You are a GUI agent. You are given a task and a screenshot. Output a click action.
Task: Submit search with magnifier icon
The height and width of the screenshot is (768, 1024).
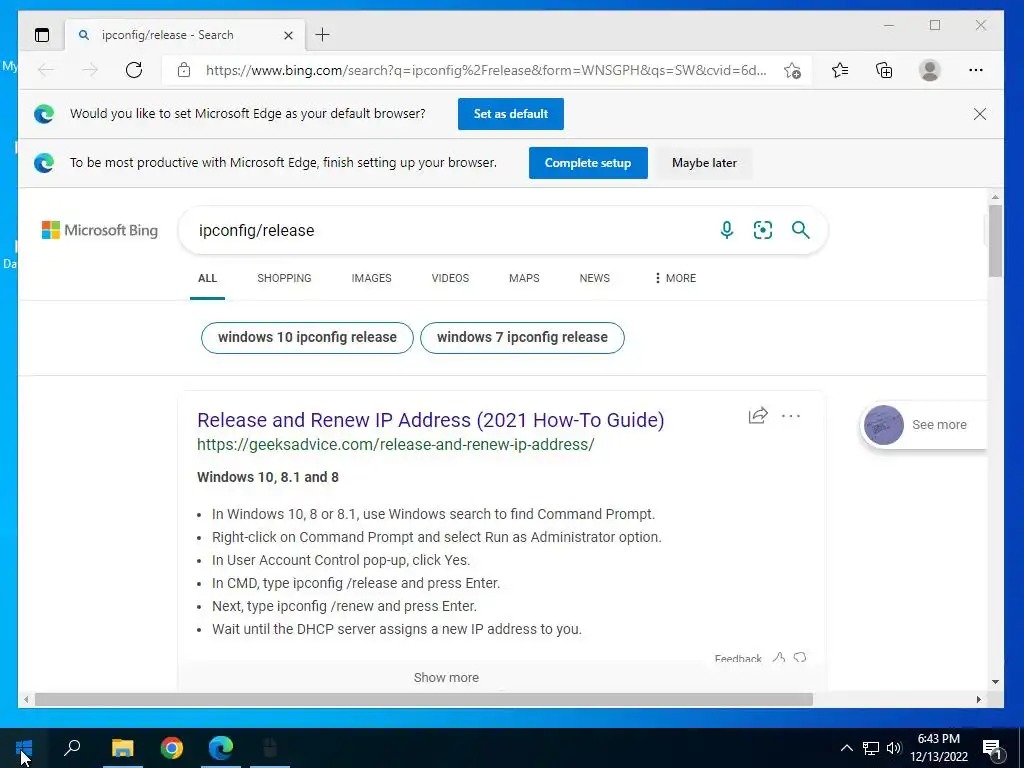[801, 230]
